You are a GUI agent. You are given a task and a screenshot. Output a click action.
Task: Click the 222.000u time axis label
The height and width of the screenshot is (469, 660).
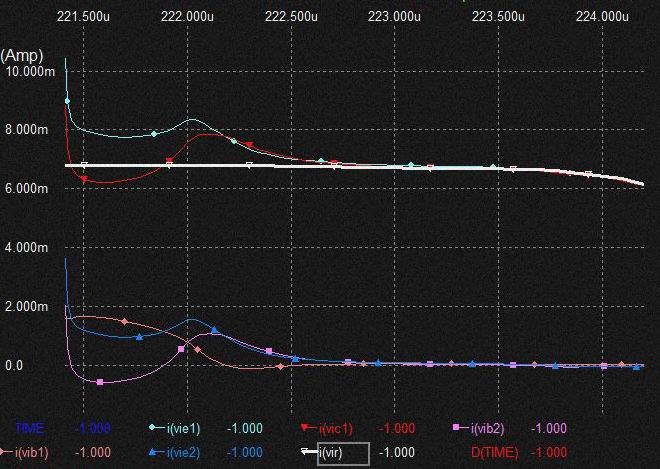coord(187,16)
